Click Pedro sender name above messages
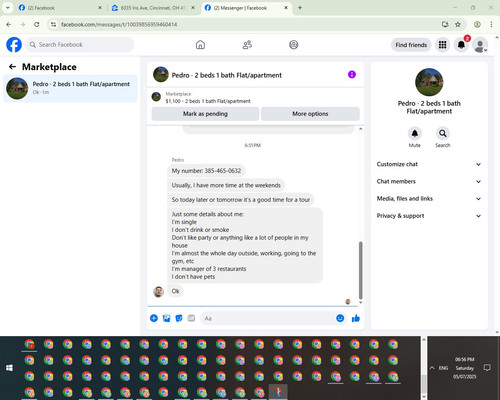The image size is (500, 400). [x=178, y=160]
